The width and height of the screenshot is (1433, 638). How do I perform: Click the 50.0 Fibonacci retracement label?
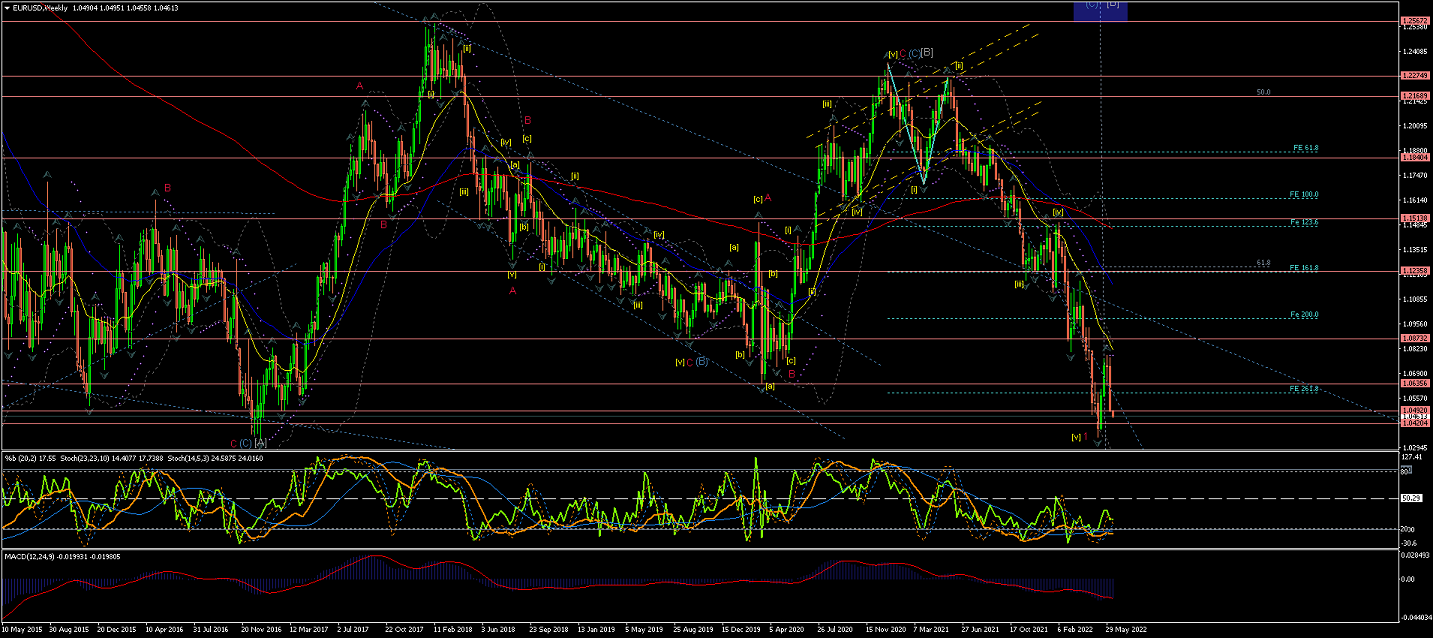coord(1263,91)
